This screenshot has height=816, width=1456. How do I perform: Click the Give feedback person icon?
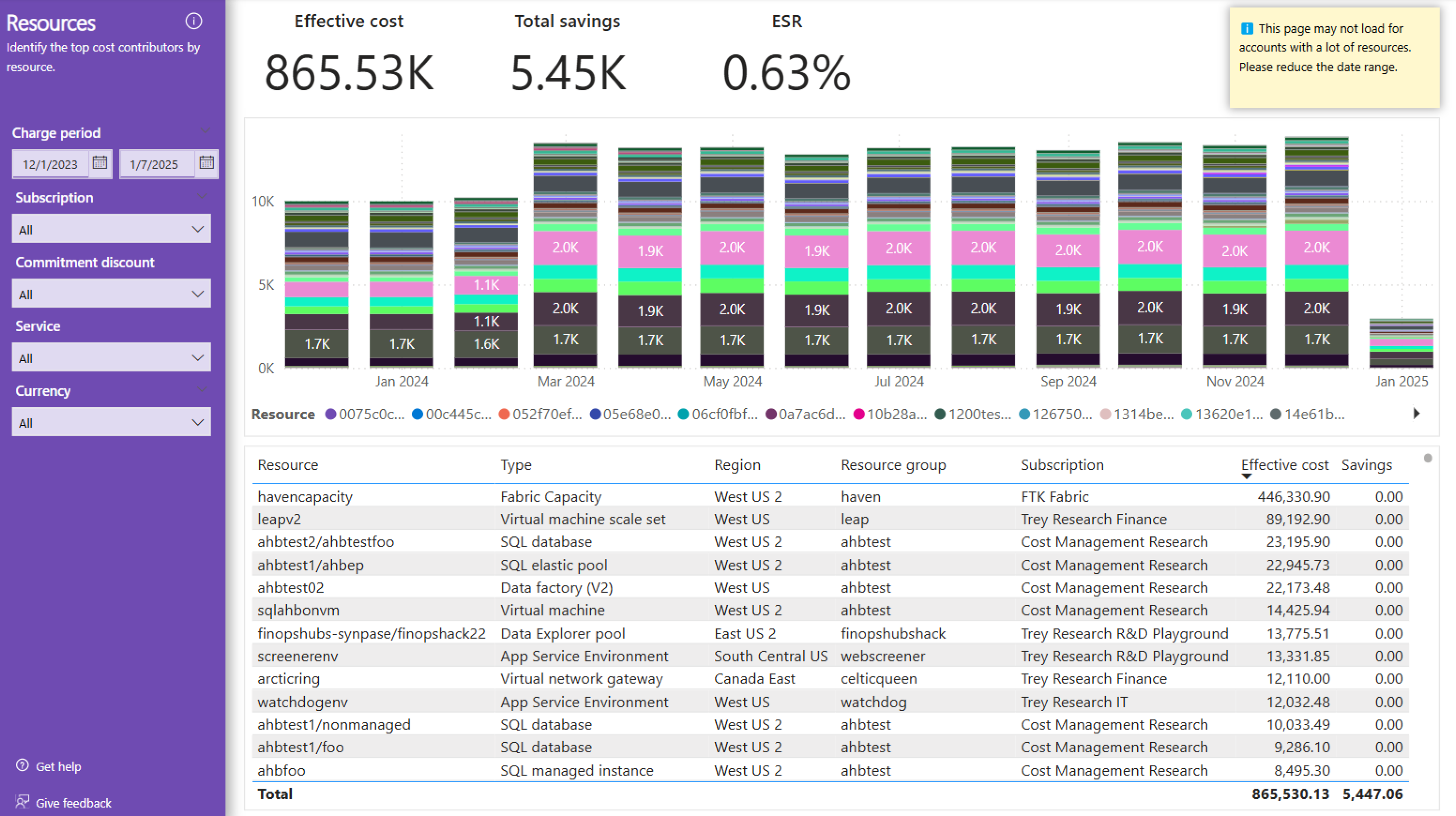tap(22, 802)
